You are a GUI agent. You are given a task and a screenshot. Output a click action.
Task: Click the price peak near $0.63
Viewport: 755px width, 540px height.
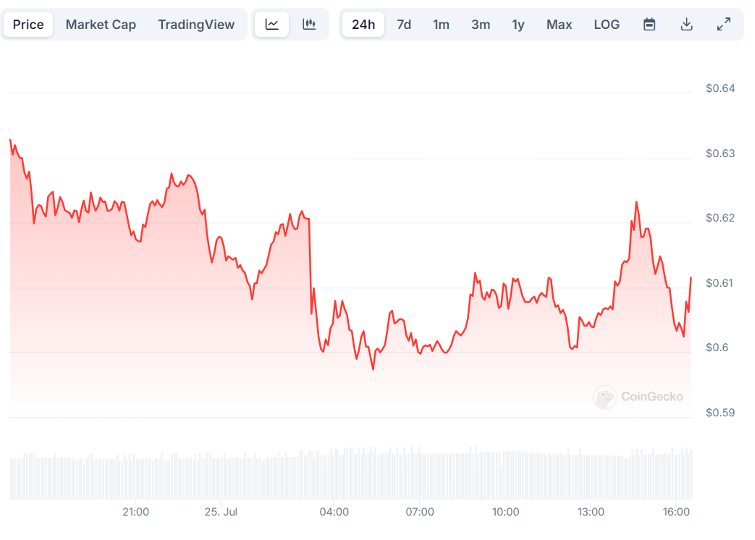[11, 141]
